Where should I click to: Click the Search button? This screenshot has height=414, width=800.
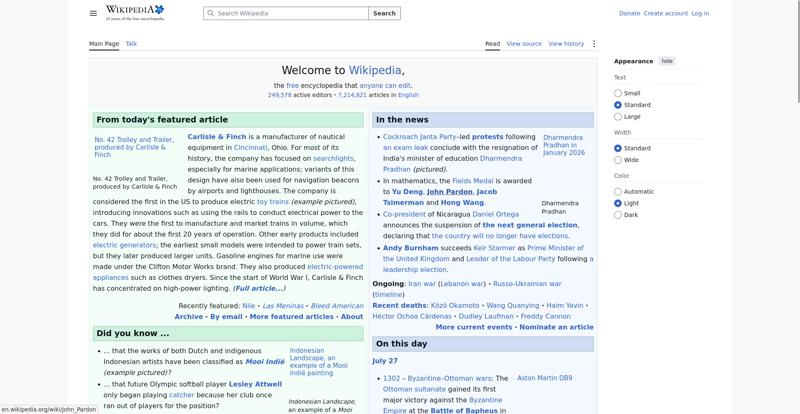tap(384, 13)
